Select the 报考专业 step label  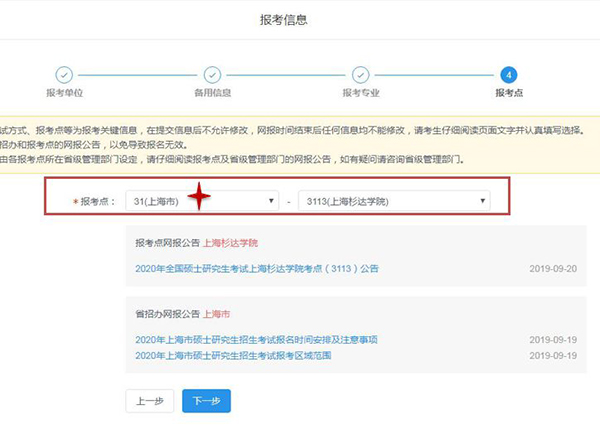(x=360, y=95)
